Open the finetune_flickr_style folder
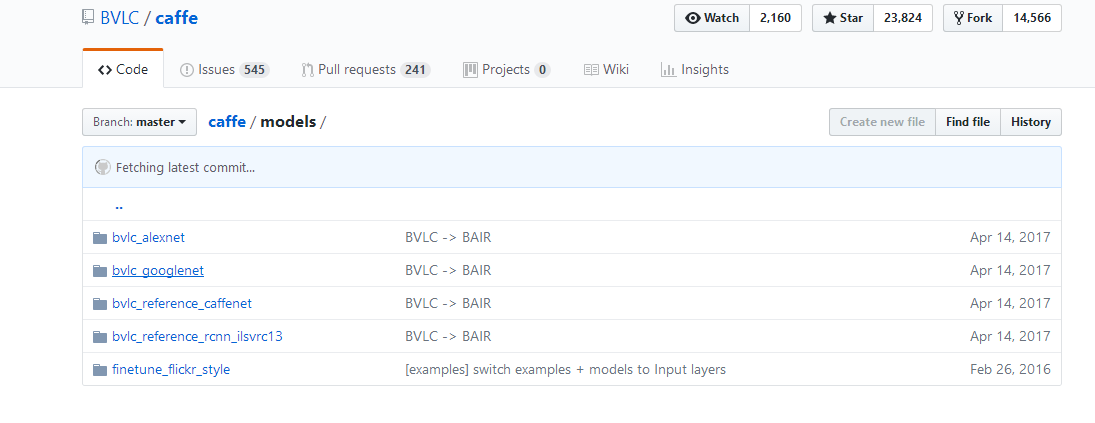 coord(171,369)
